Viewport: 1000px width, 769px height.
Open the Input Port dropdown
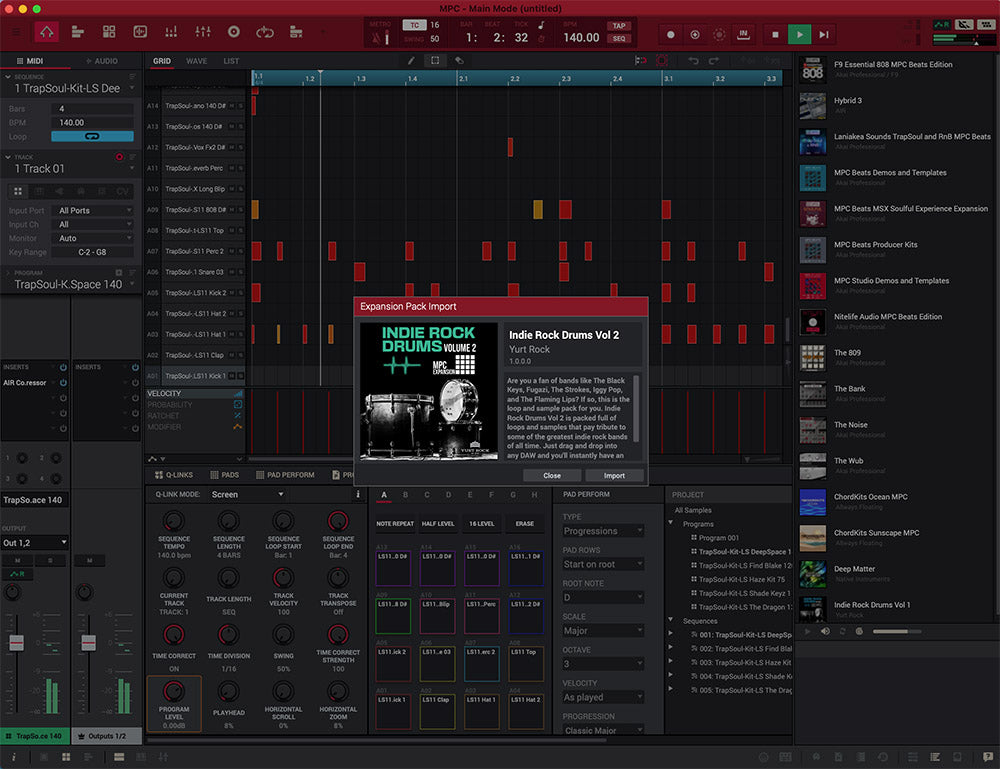tap(94, 211)
